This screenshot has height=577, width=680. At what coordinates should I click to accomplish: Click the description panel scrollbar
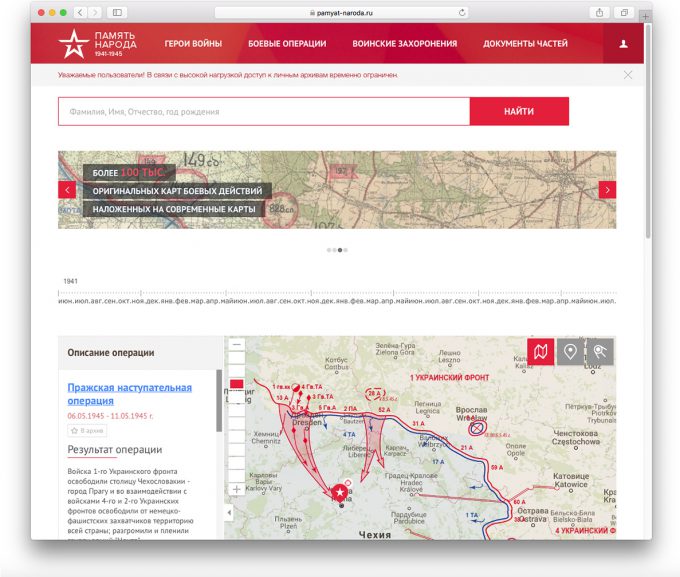(219, 400)
